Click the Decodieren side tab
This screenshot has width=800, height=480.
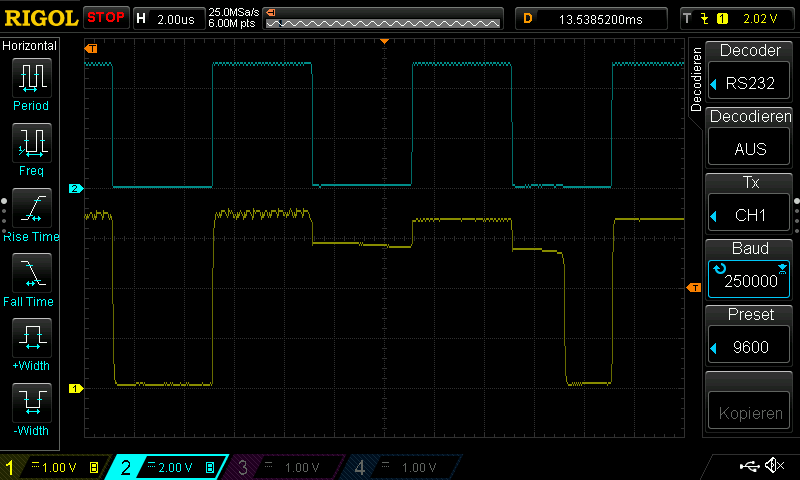pyautogui.click(x=696, y=85)
